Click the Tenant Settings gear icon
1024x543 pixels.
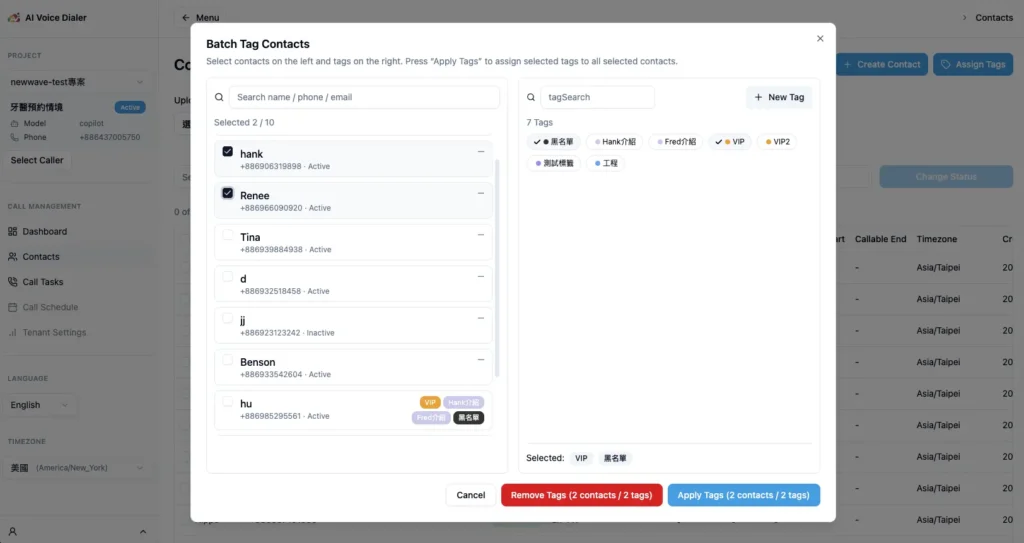coord(13,332)
